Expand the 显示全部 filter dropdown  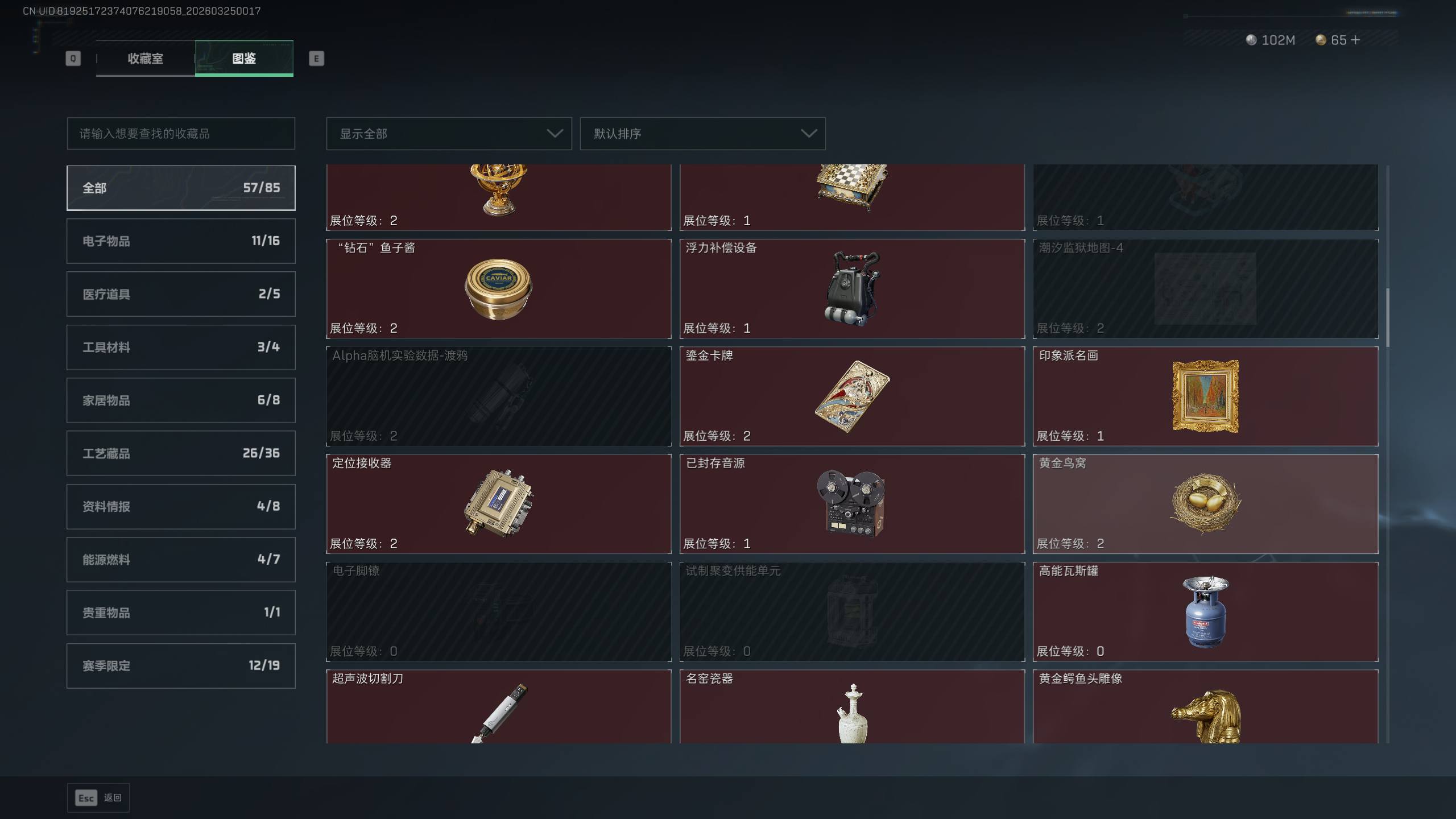pos(449,134)
